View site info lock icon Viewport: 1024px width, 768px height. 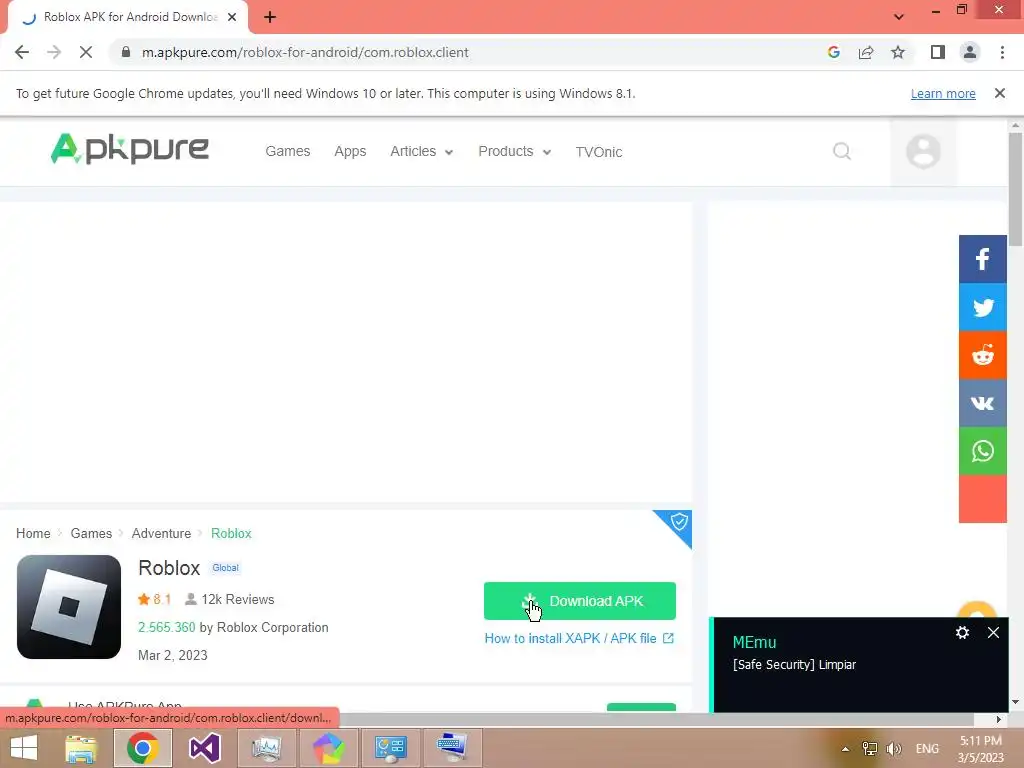point(126,52)
